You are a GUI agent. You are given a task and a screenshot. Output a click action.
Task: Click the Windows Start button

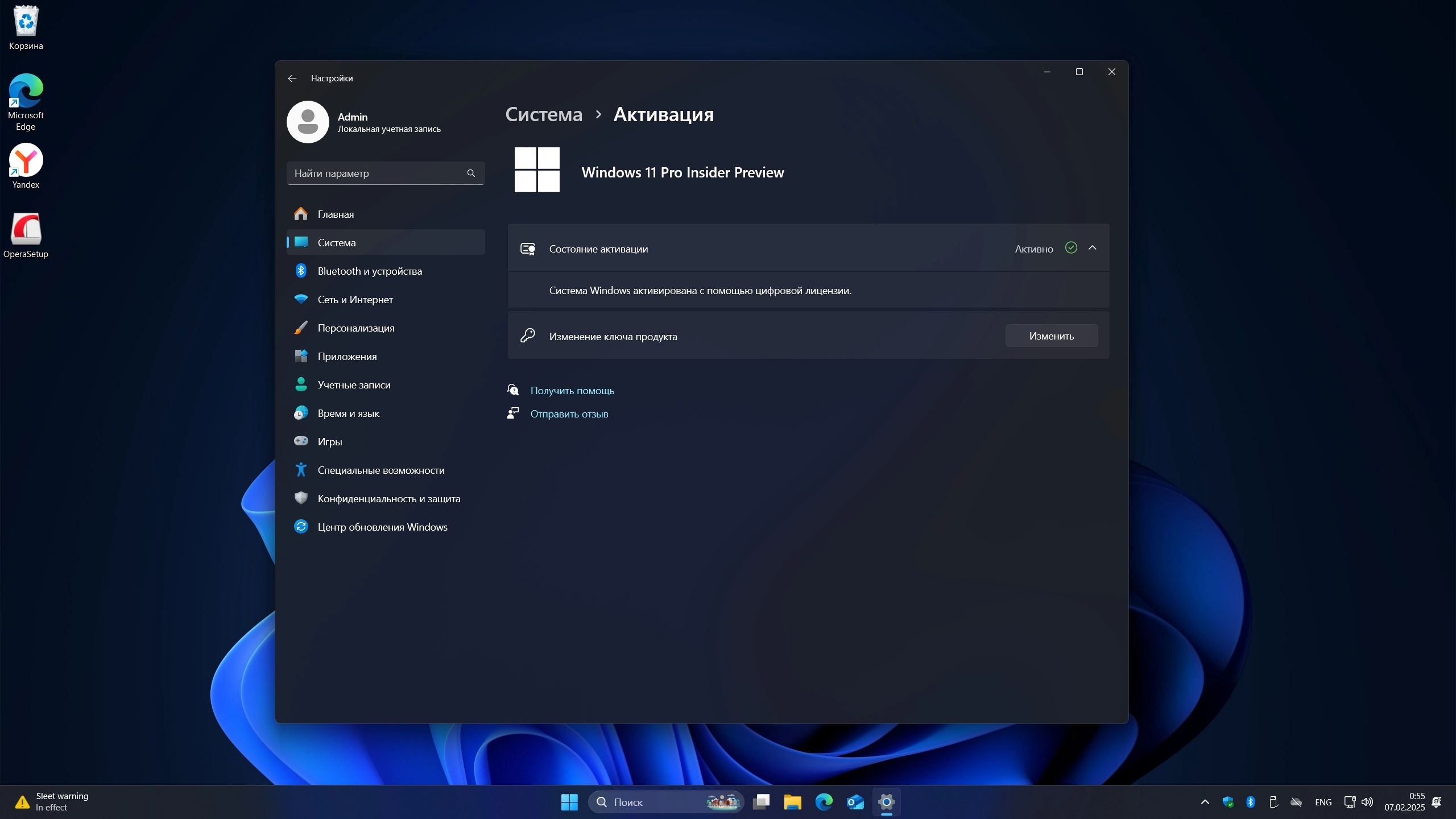tap(569, 802)
